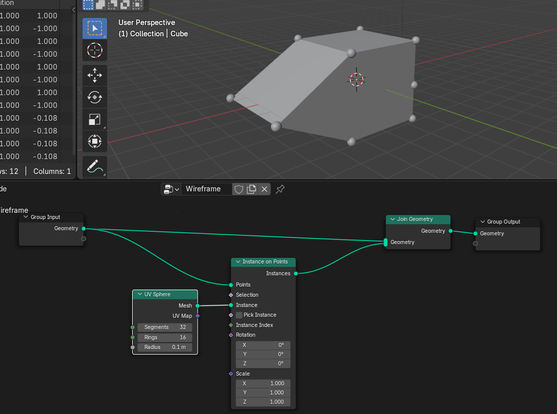Collapse the Join Geometry node
This screenshot has width=557, height=414.
tap(393, 219)
